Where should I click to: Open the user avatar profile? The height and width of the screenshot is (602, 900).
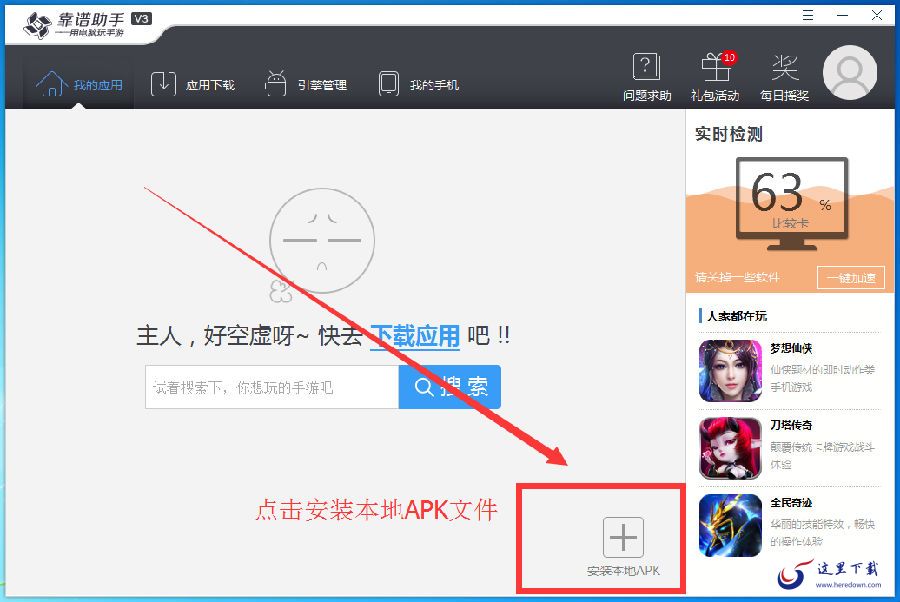click(x=849, y=73)
